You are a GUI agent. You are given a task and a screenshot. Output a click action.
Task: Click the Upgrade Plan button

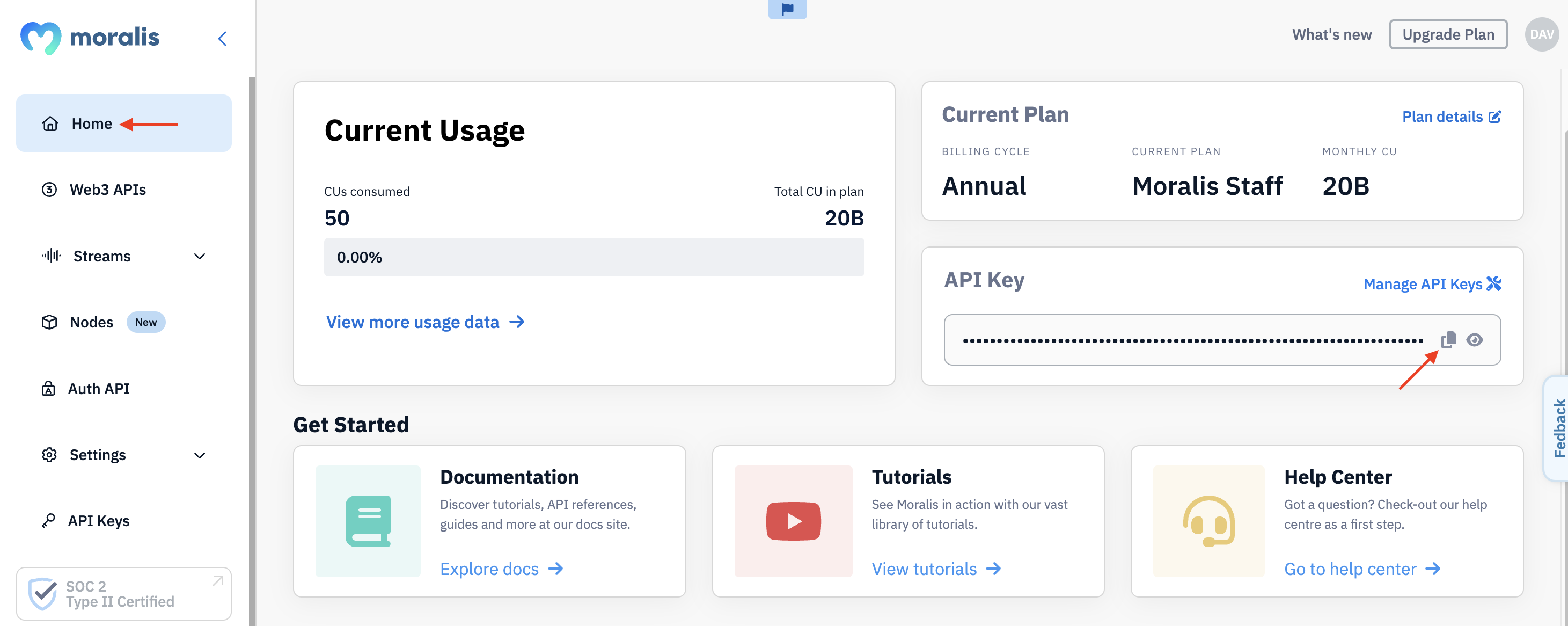[x=1447, y=35]
